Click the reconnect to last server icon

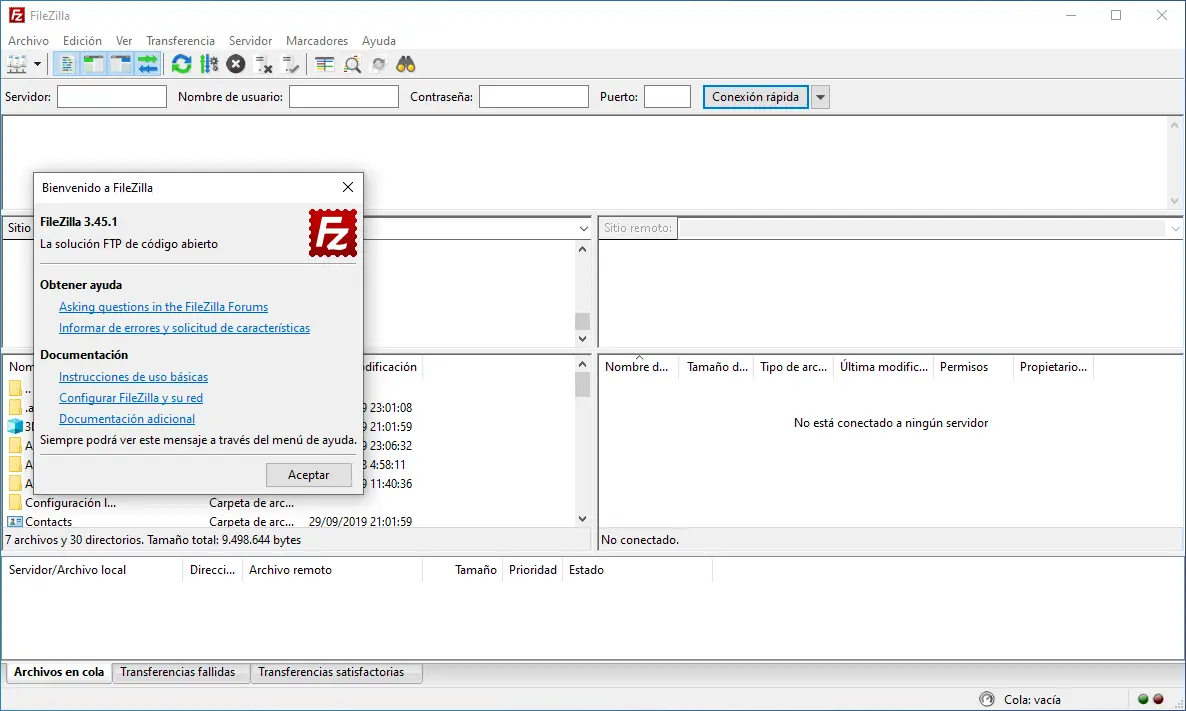[290, 64]
